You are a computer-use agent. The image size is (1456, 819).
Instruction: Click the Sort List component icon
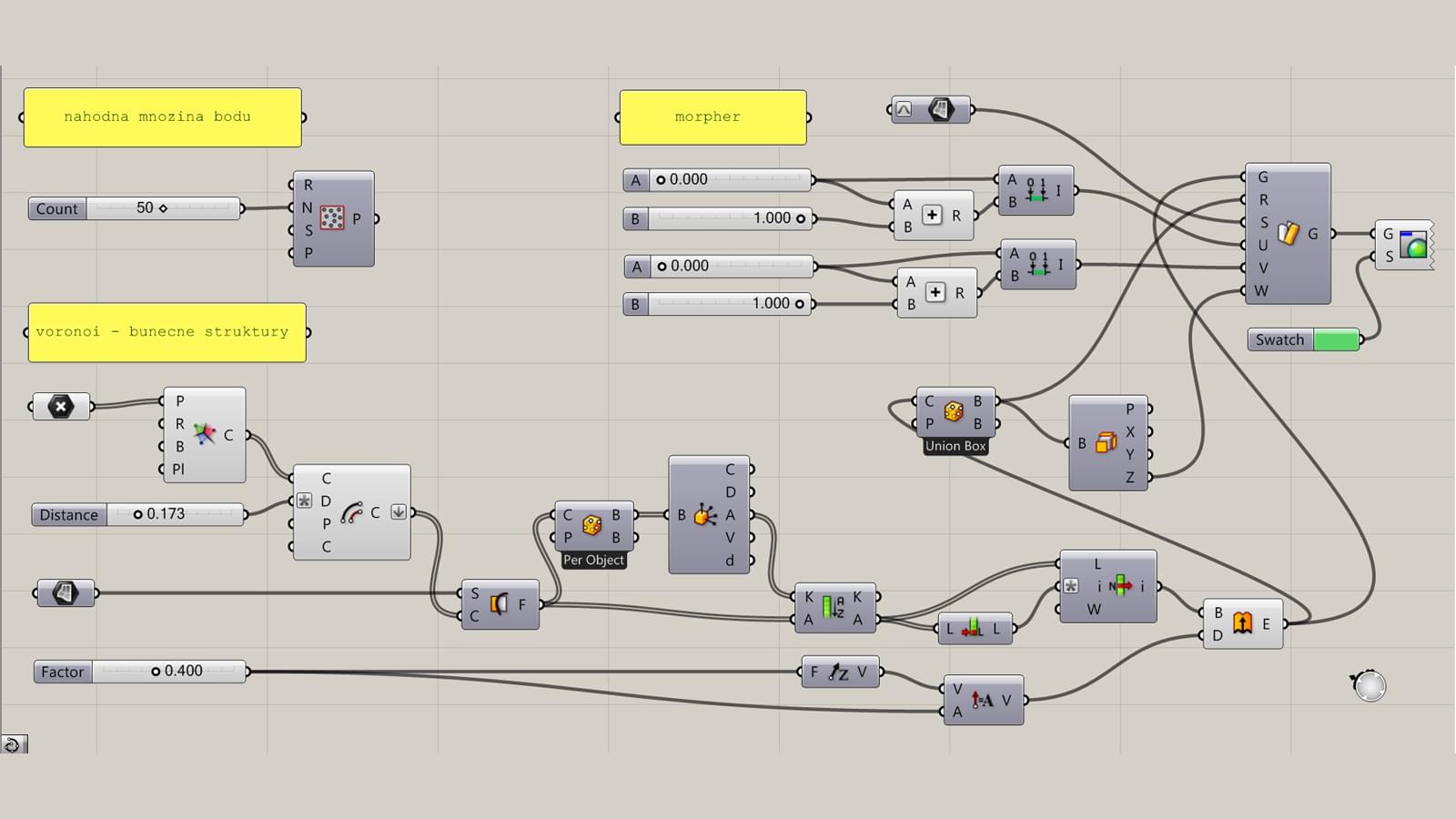click(833, 607)
